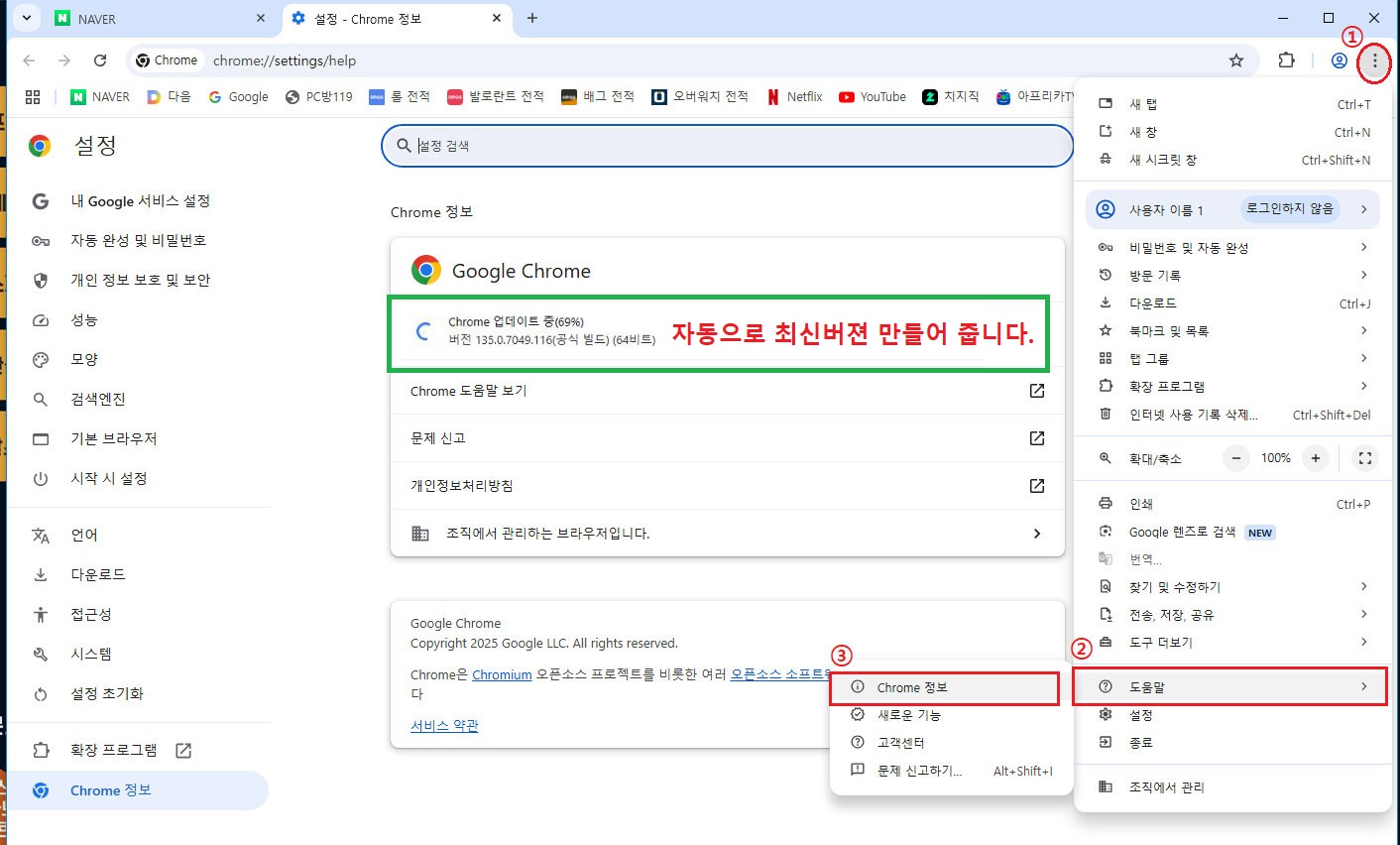1400x845 pixels.
Task: Open the 서비스 약관 link
Action: 444,726
